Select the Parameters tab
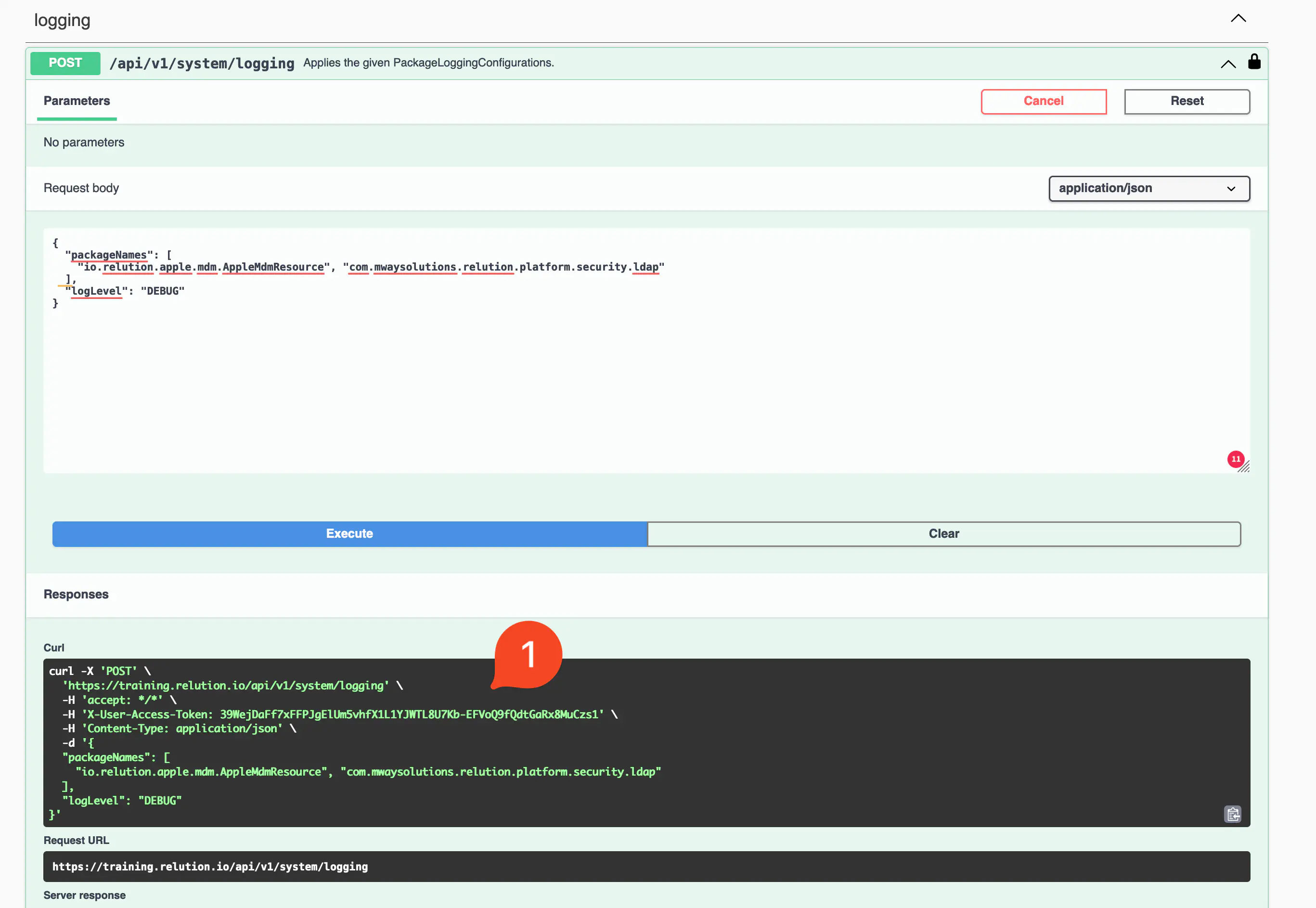1316x908 pixels. click(x=77, y=101)
